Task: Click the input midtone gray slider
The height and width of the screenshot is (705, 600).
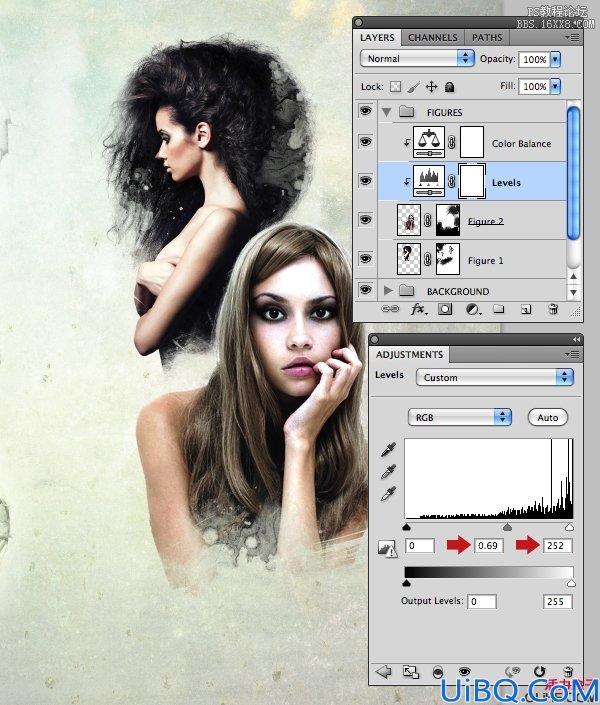Action: 507,527
